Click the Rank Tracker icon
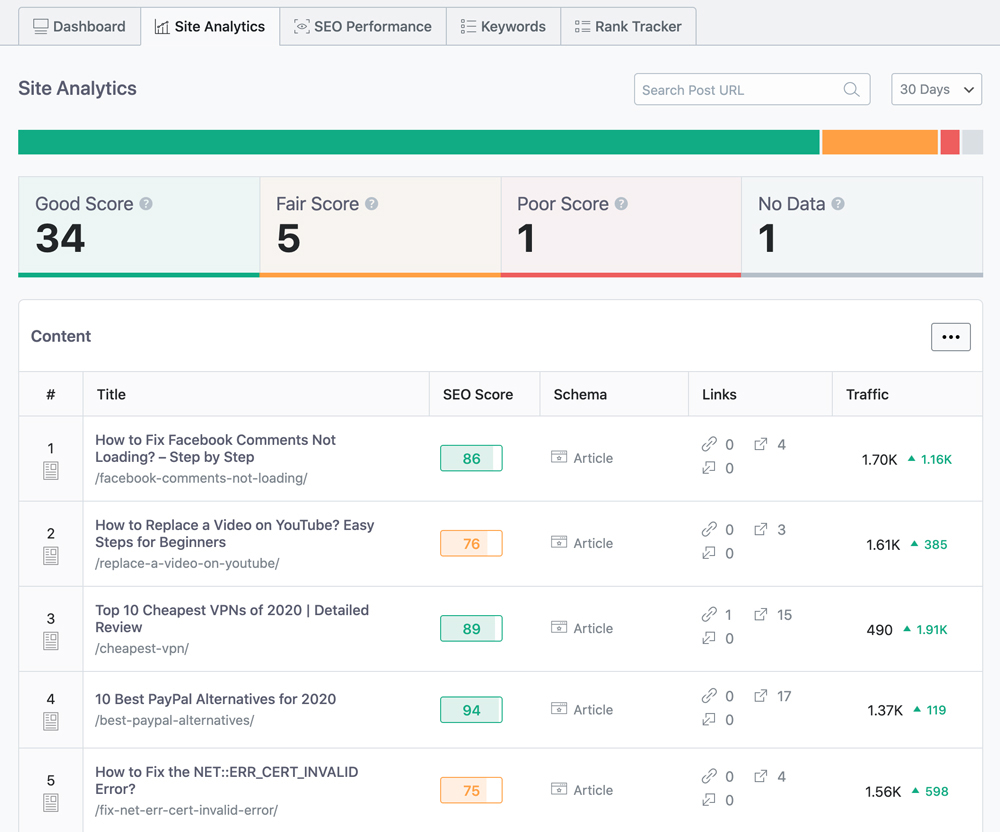Screen dimensions: 1000x832 tap(582, 26)
